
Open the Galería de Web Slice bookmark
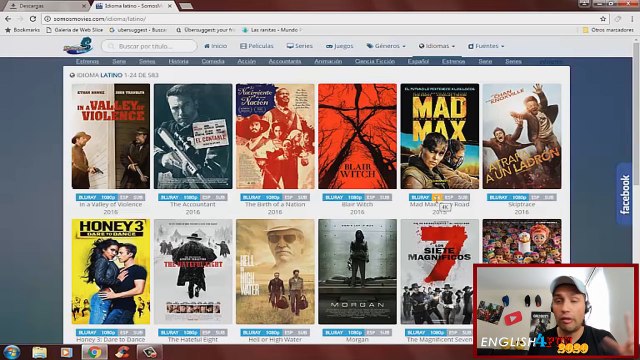click(75, 30)
